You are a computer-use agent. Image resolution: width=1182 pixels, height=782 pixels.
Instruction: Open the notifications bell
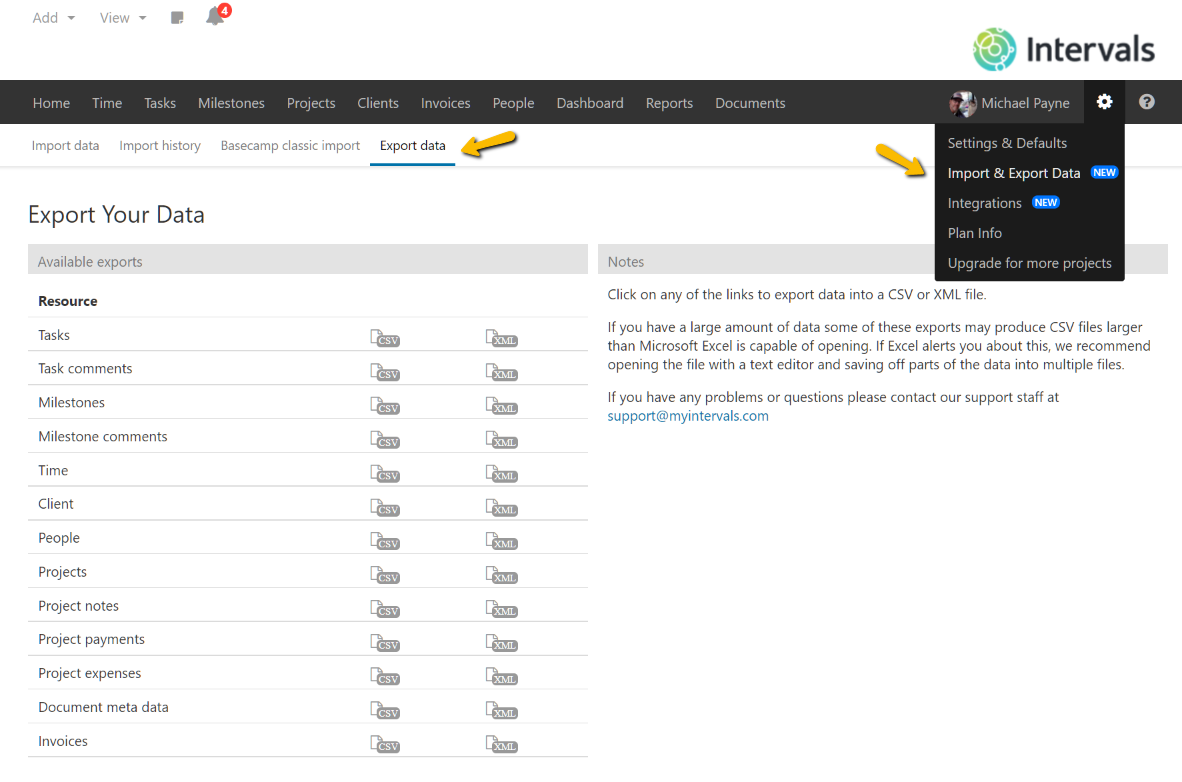pyautogui.click(x=215, y=17)
